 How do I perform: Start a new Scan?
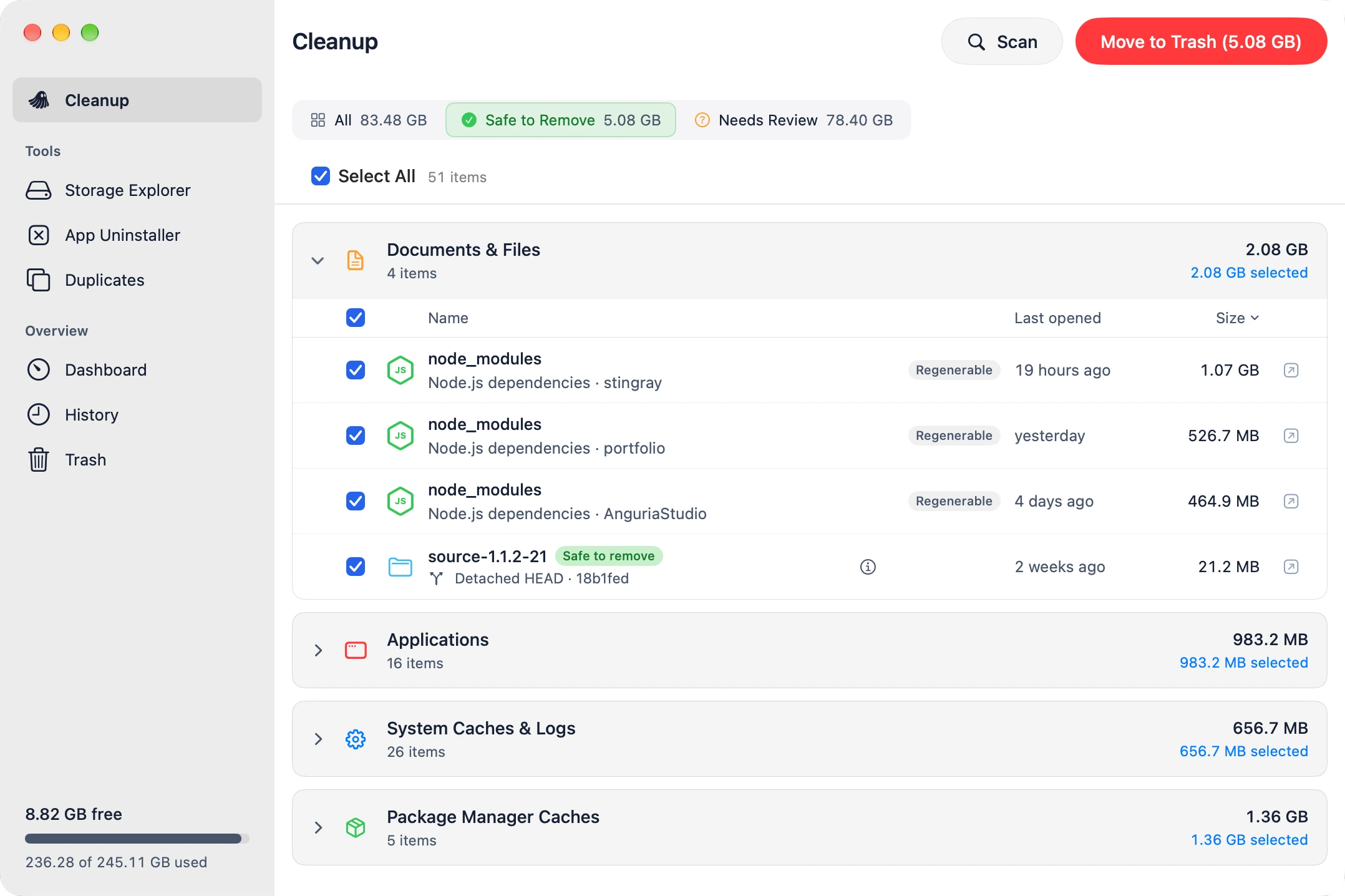coord(1002,41)
